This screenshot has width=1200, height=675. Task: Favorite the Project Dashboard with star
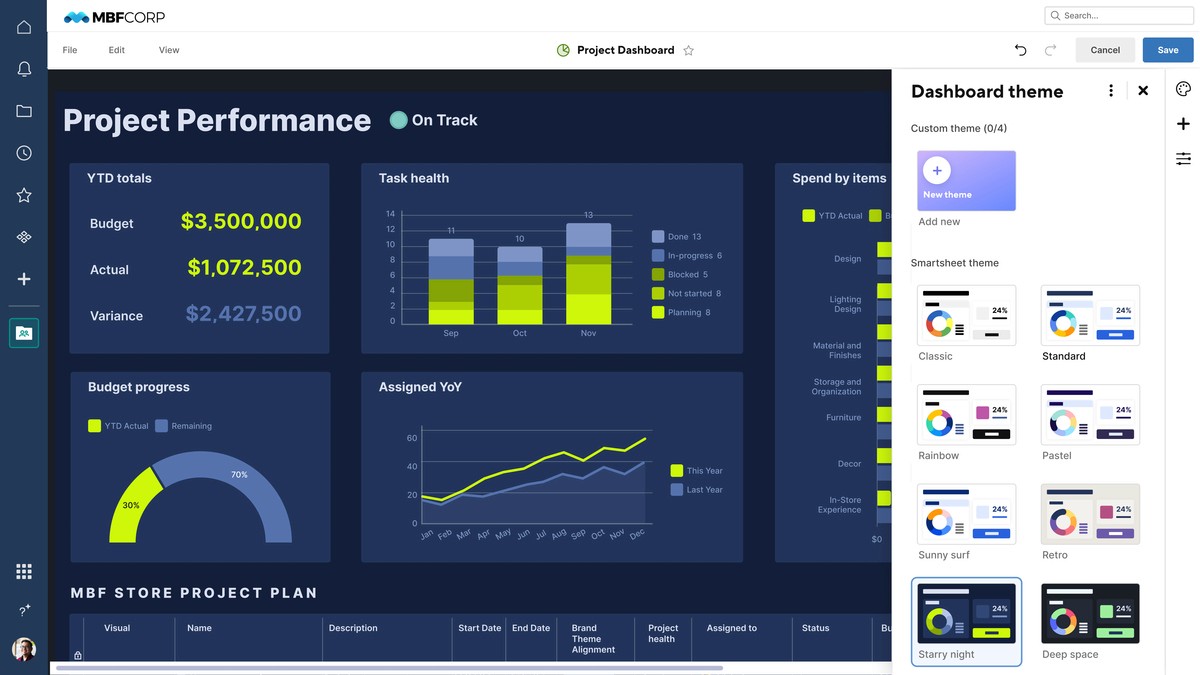(689, 50)
